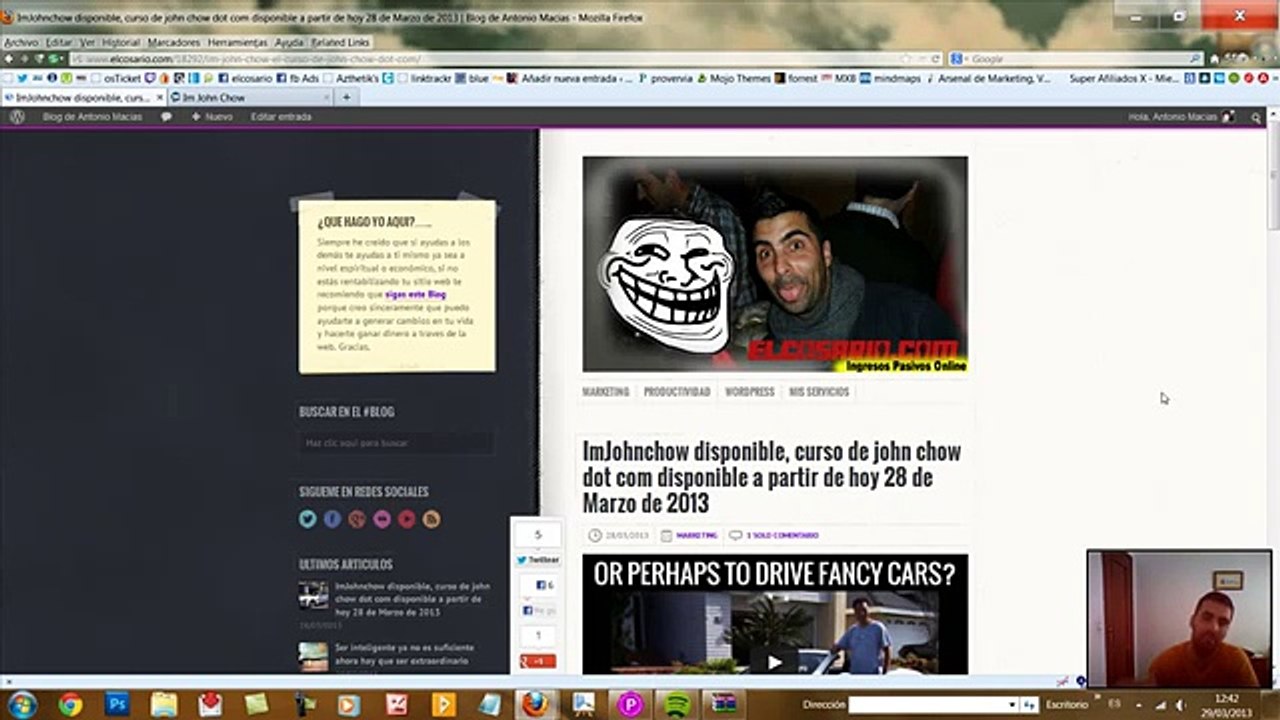The image size is (1280, 720).
Task: Open the WORDPRESS navigation item
Action: 750,392
